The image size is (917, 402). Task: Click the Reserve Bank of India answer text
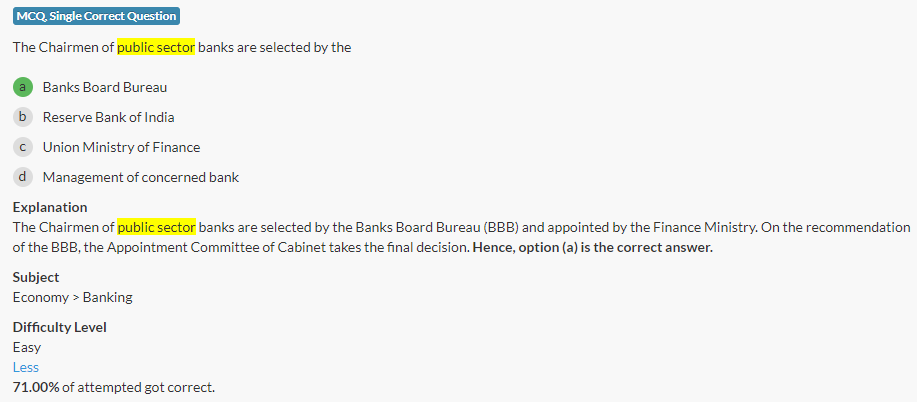pyautogui.click(x=108, y=117)
